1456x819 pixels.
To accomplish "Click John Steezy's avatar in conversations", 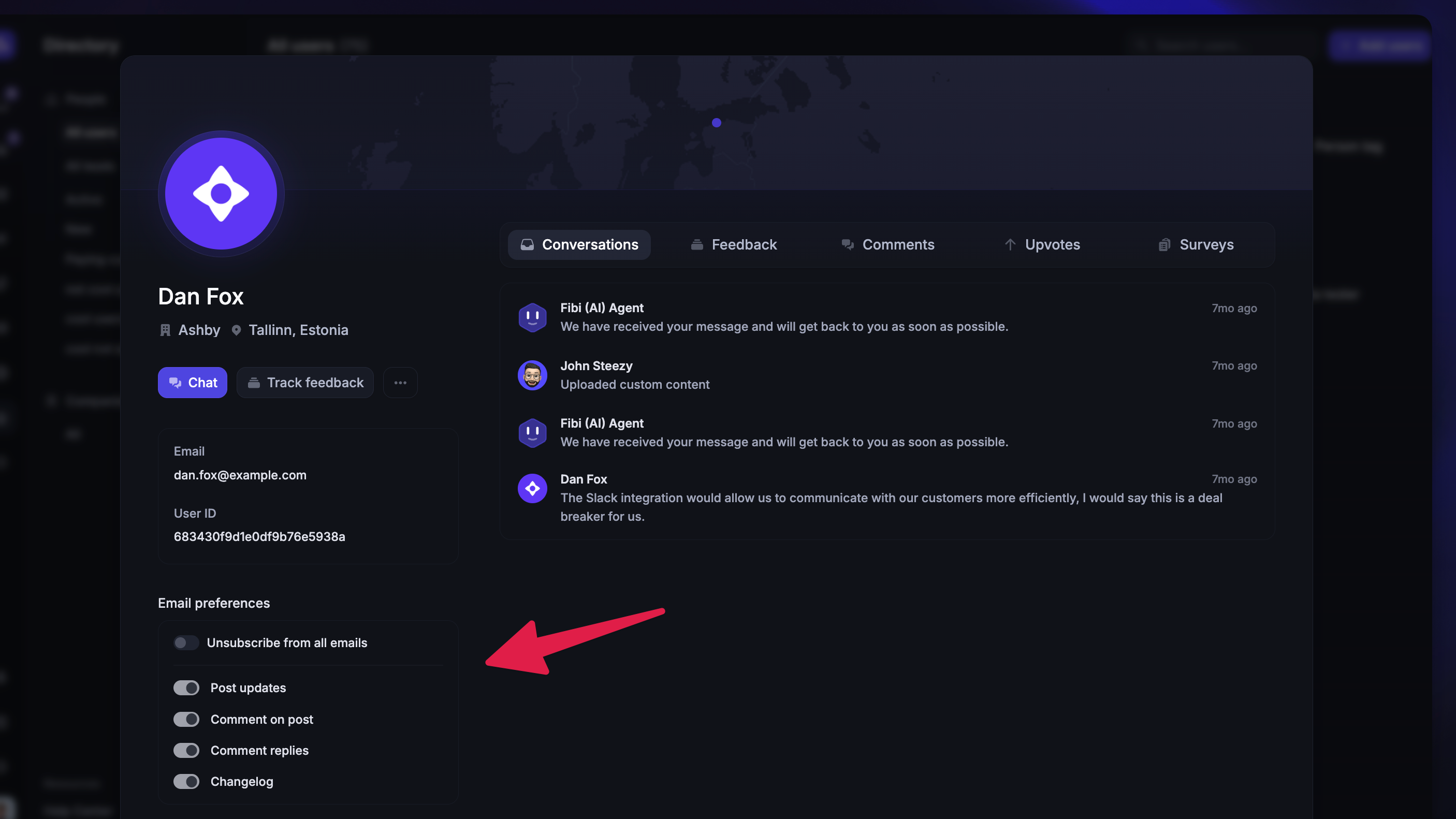I will click(532, 375).
